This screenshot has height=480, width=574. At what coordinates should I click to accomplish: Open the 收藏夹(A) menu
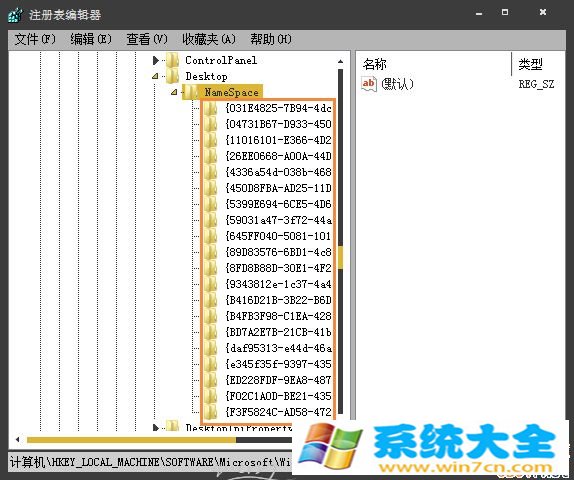pyautogui.click(x=209, y=39)
